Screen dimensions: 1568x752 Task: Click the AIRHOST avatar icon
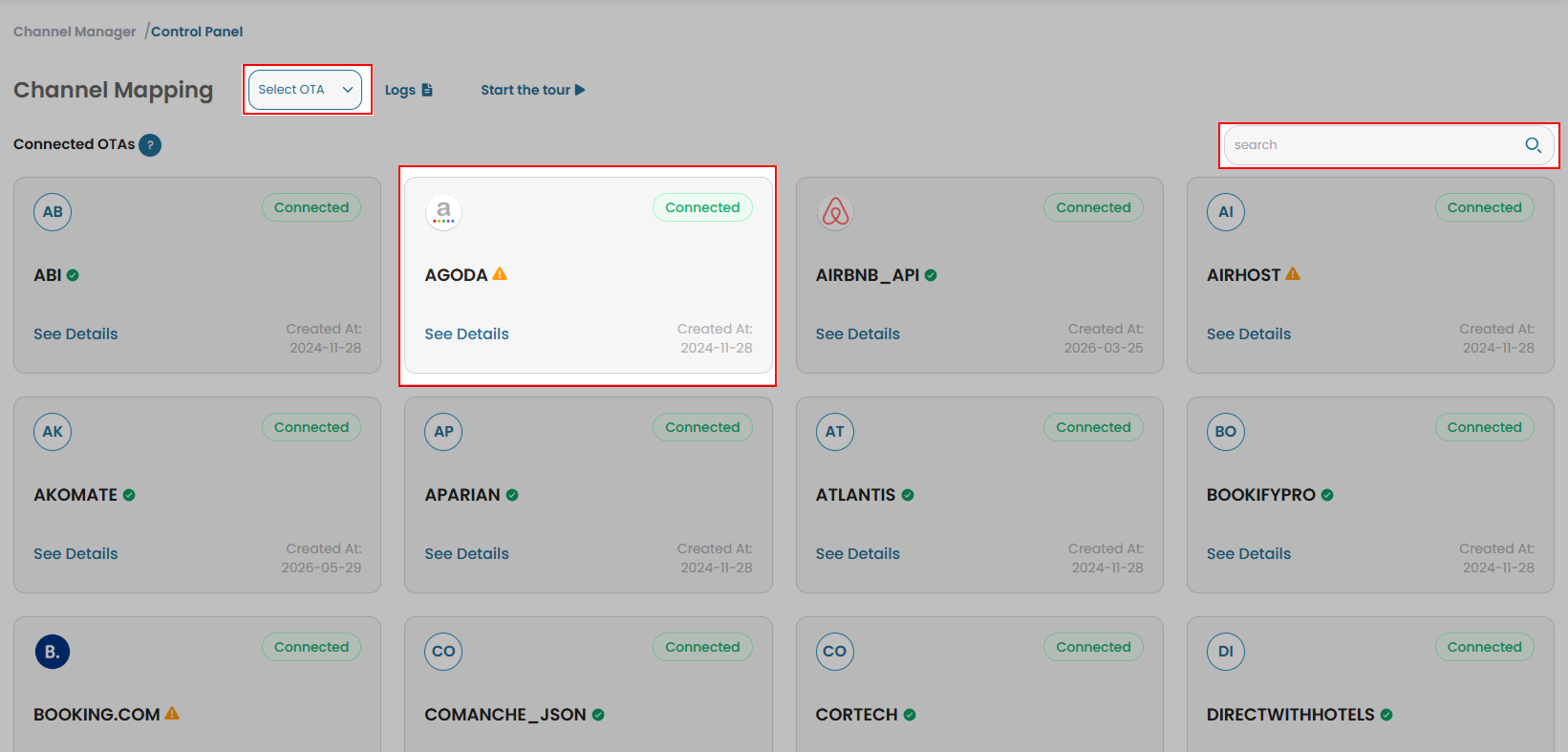pyautogui.click(x=1226, y=212)
